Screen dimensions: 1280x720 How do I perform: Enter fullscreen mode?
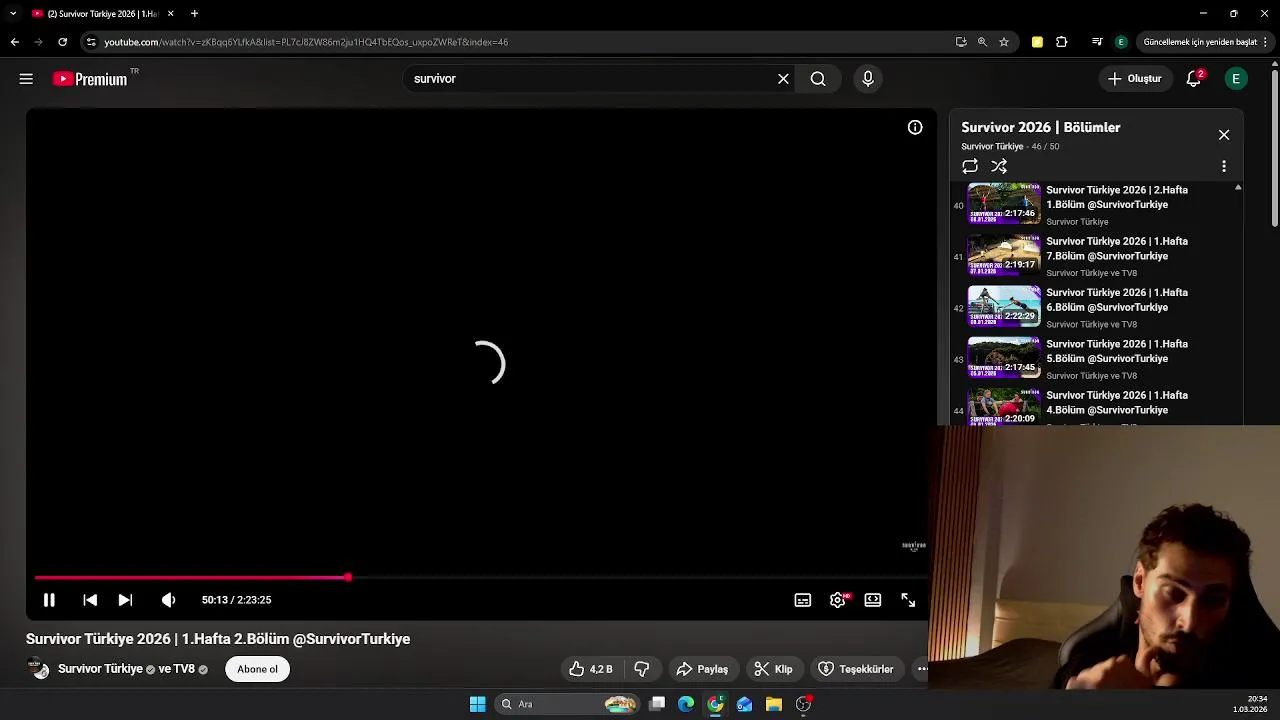tap(908, 600)
